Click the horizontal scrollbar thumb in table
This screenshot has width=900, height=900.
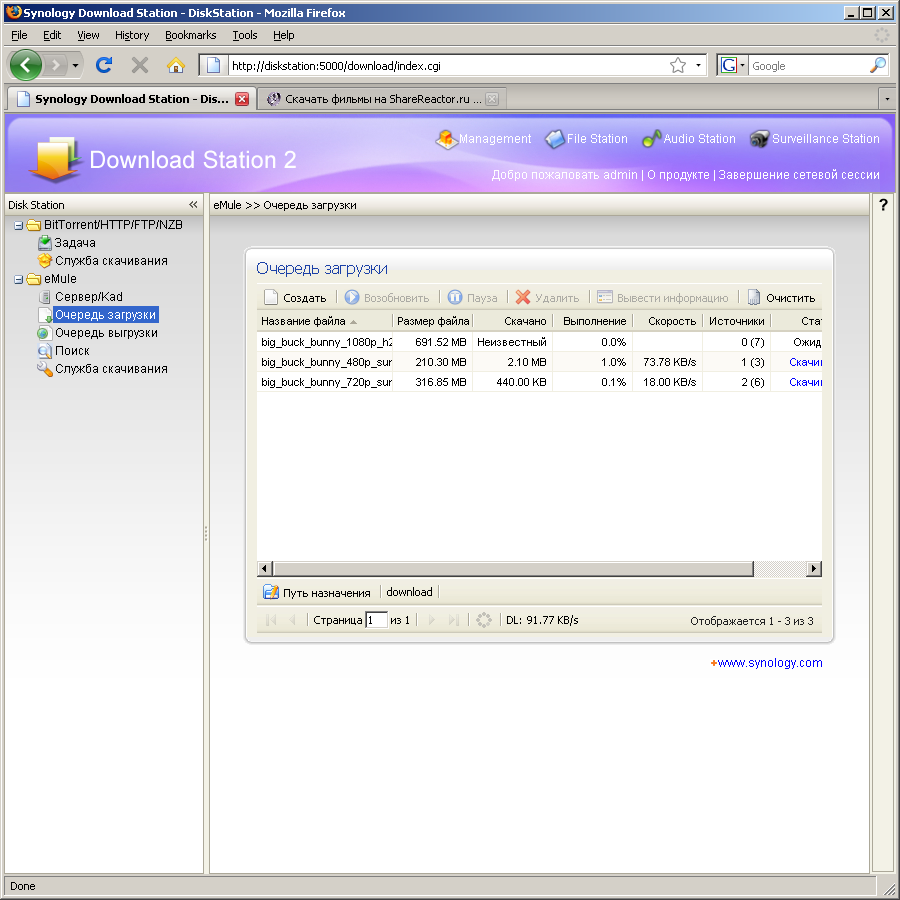(x=513, y=569)
